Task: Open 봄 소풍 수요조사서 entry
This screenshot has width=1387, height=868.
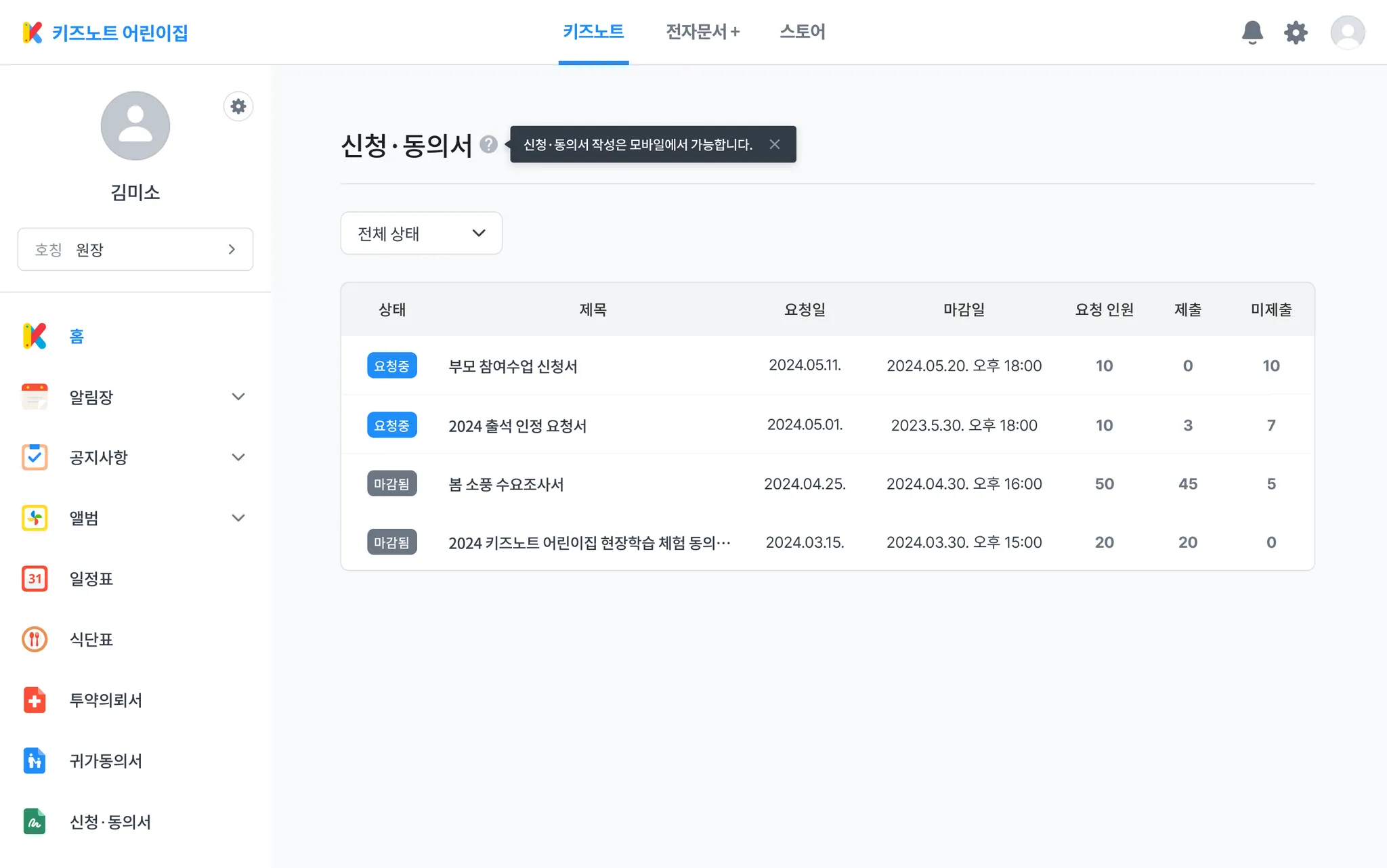Action: [x=506, y=484]
